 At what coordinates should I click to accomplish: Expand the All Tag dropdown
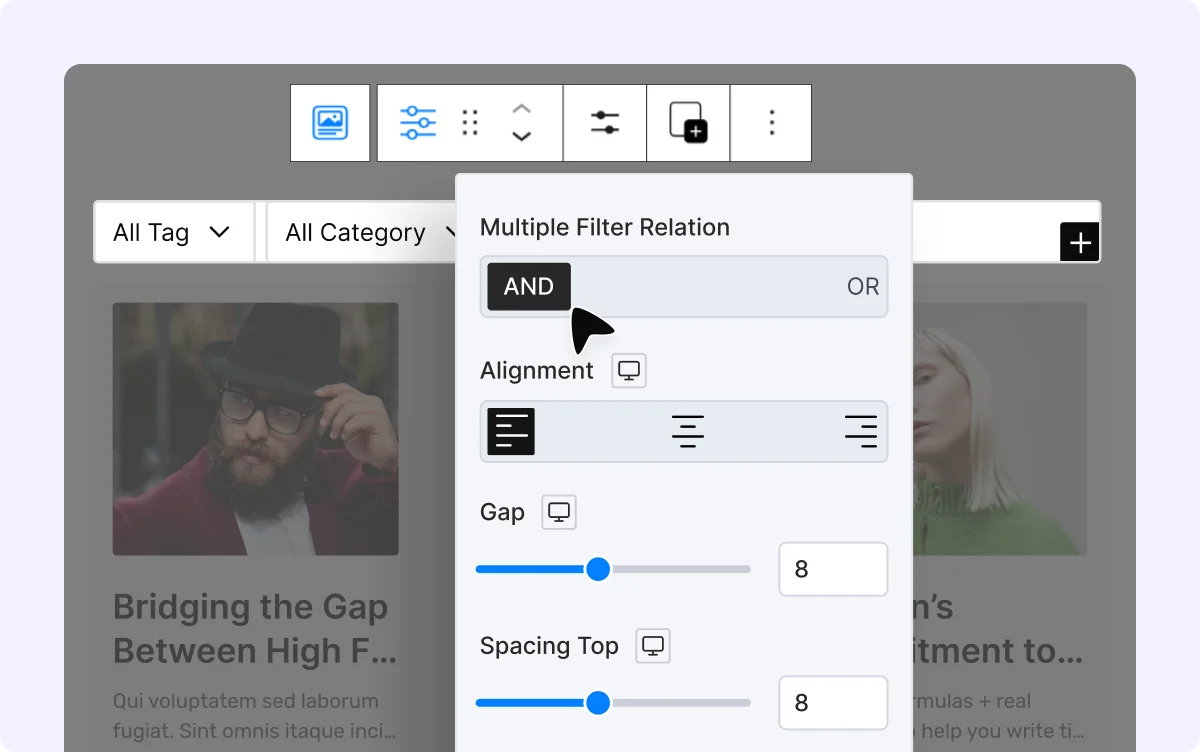[173, 233]
